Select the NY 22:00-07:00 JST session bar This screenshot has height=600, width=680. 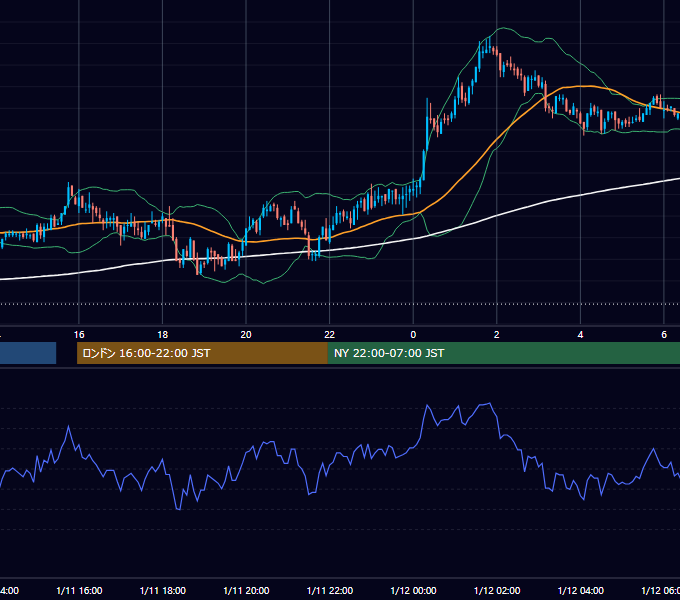503,353
